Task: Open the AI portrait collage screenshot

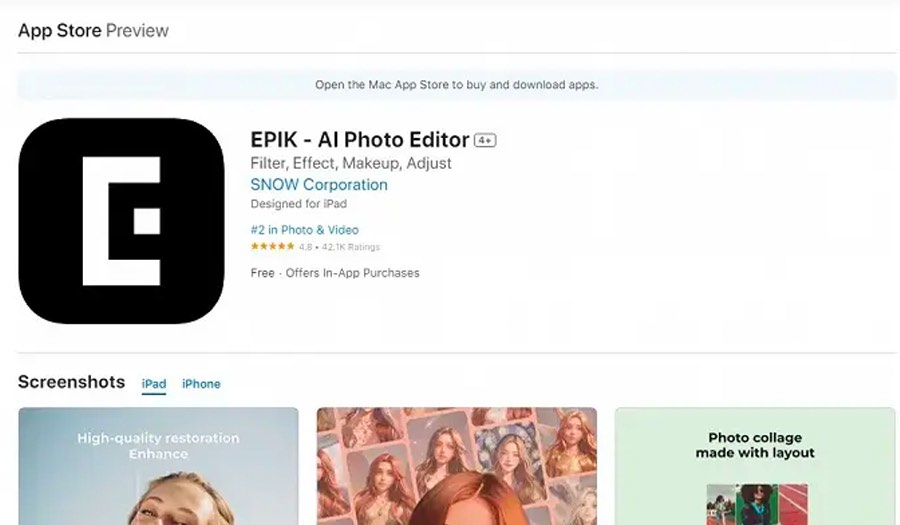Action: pos(456,466)
